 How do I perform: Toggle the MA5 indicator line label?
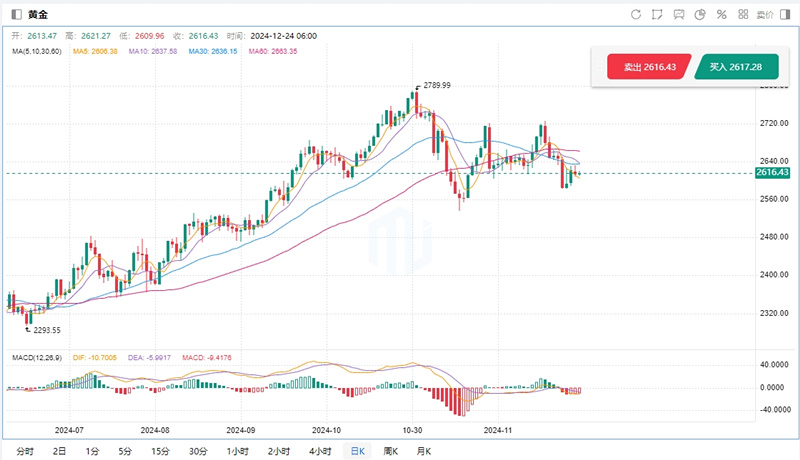point(94,51)
